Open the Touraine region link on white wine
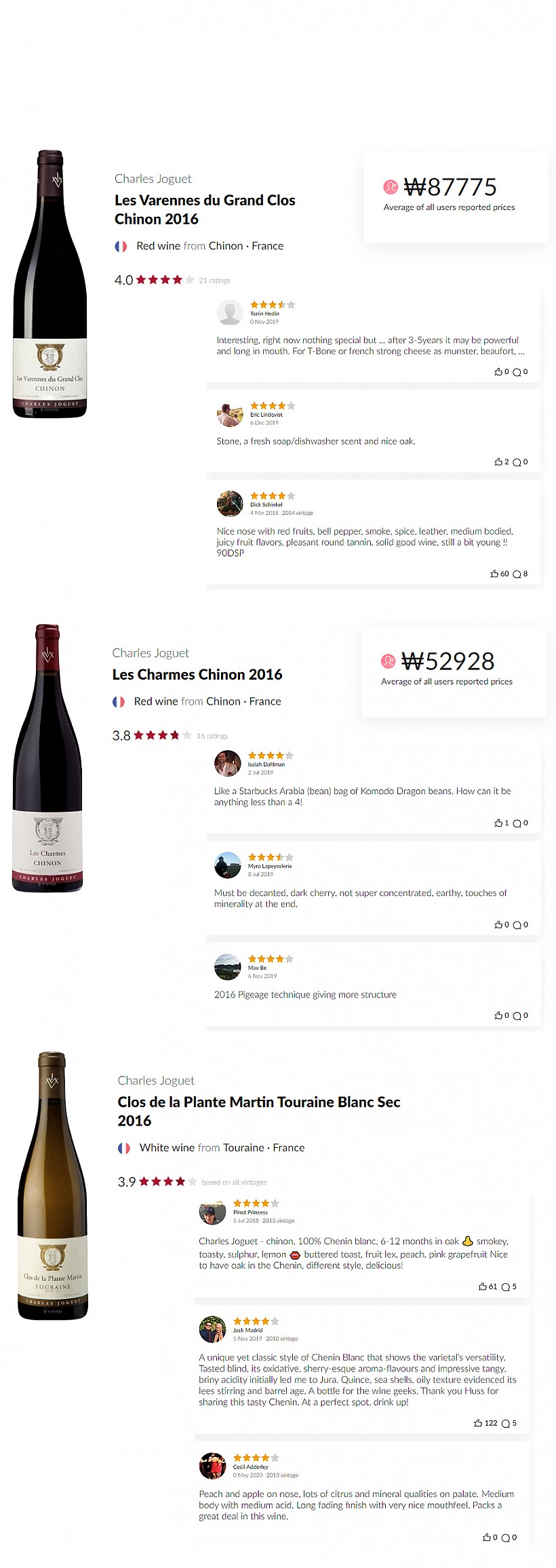 [243, 1147]
